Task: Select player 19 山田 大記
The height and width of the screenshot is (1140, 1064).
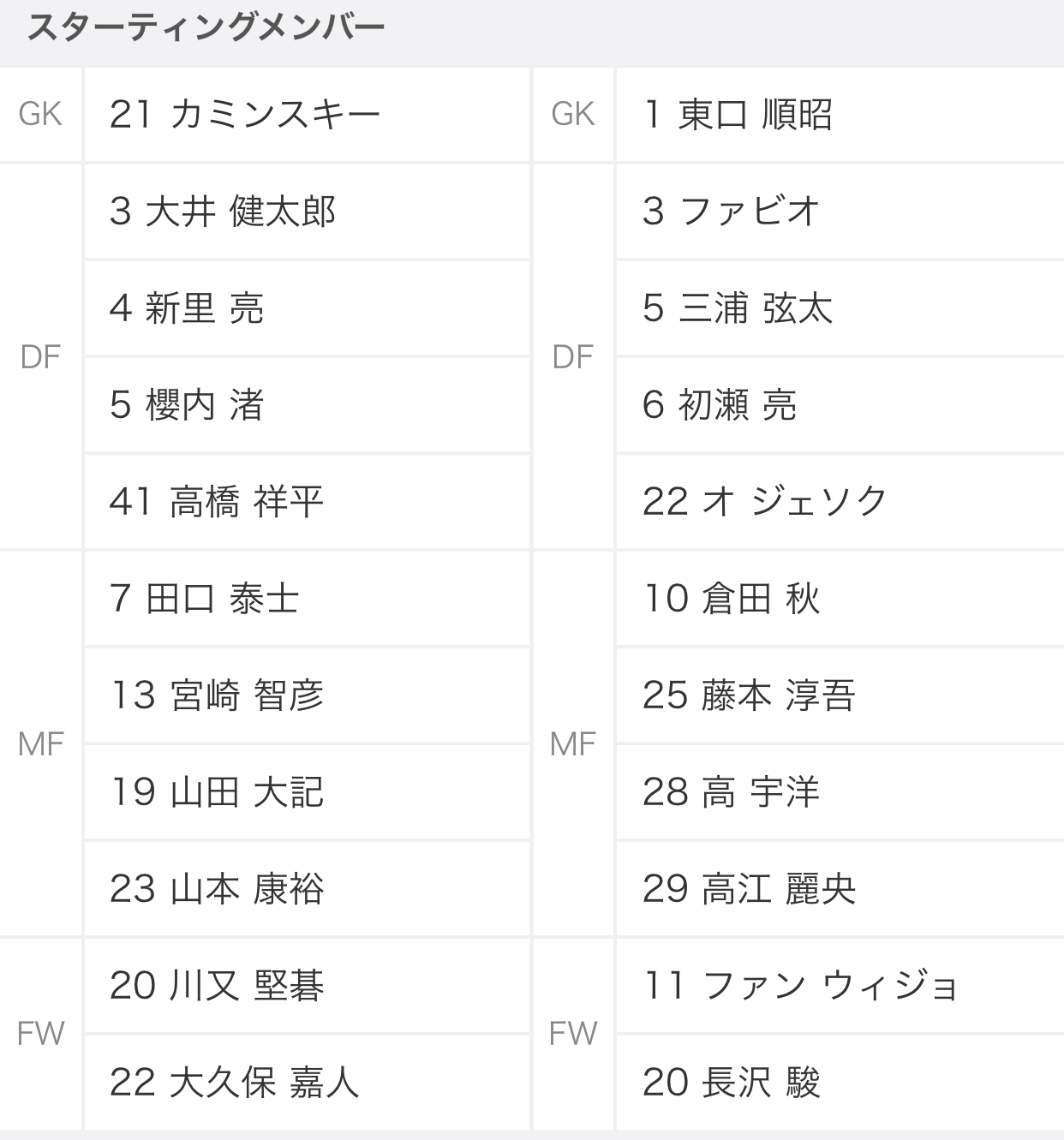Action: coord(217,791)
